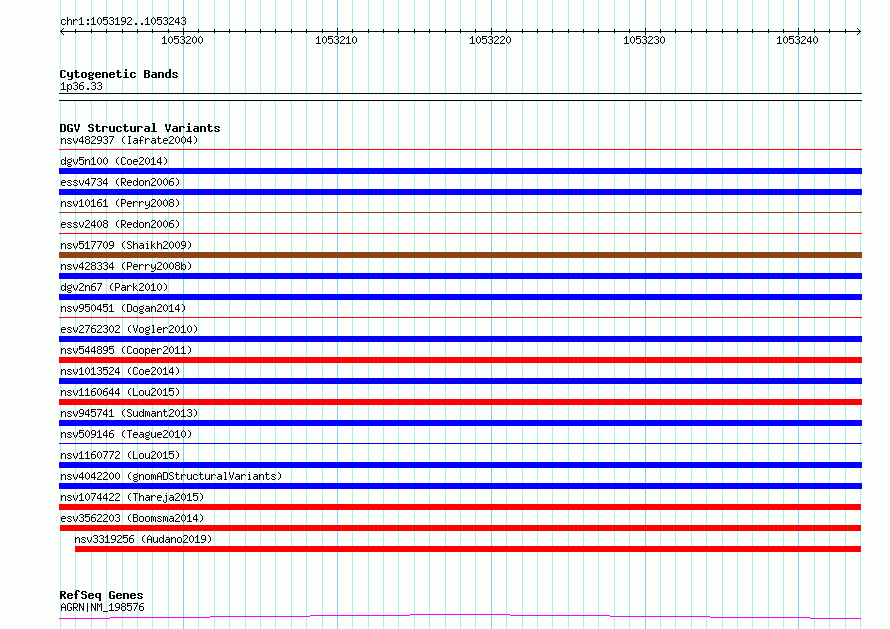Open the nsv3319256 (Audano2019) label
890x629 pixels.
143,539
